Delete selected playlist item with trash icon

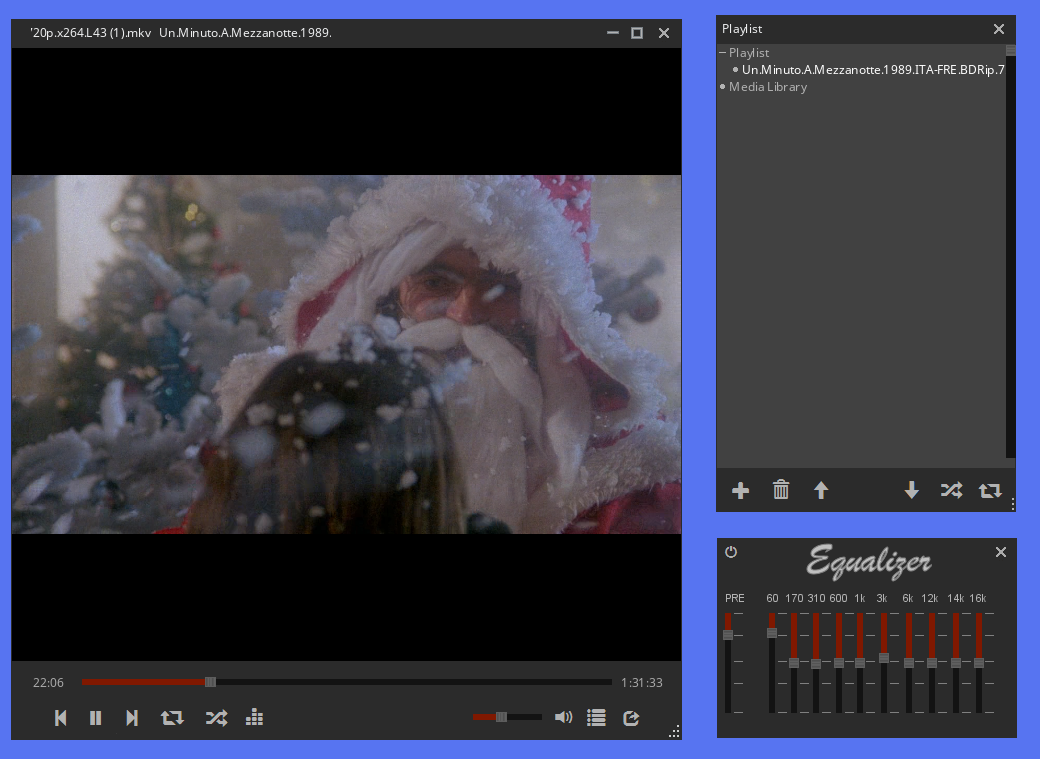click(x=781, y=490)
